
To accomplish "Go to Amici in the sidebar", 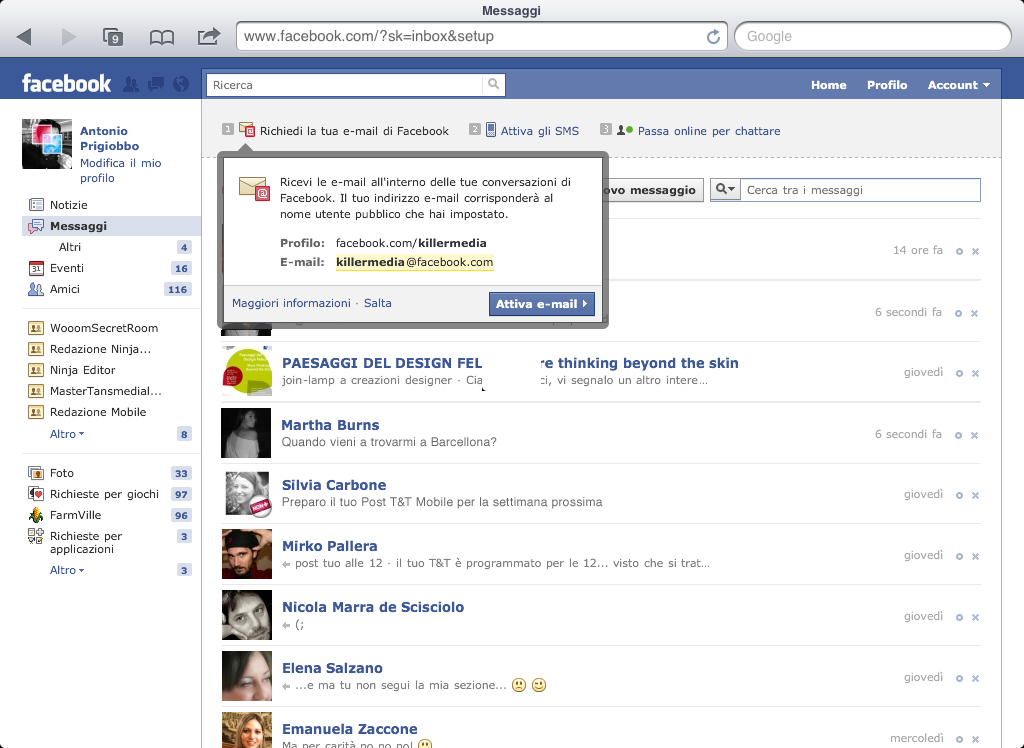I will [x=65, y=289].
